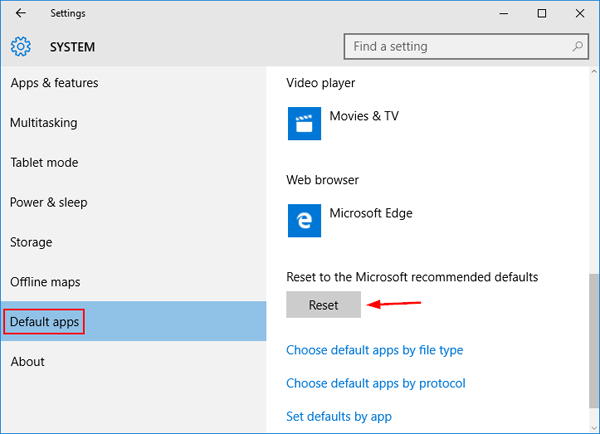
Task: Open Power & sleep section
Action: 49,202
